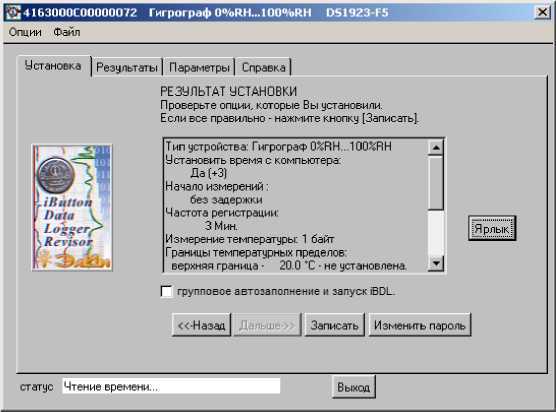Open the Файл menu

click(x=67, y=32)
